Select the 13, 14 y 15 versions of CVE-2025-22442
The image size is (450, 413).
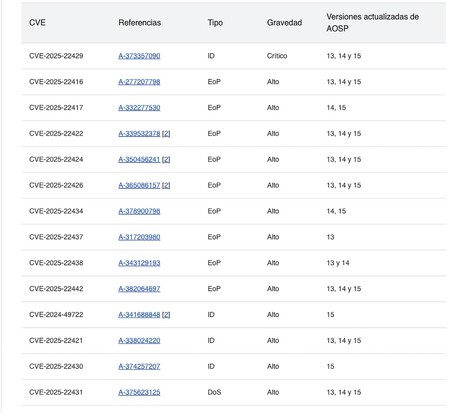pos(344,289)
